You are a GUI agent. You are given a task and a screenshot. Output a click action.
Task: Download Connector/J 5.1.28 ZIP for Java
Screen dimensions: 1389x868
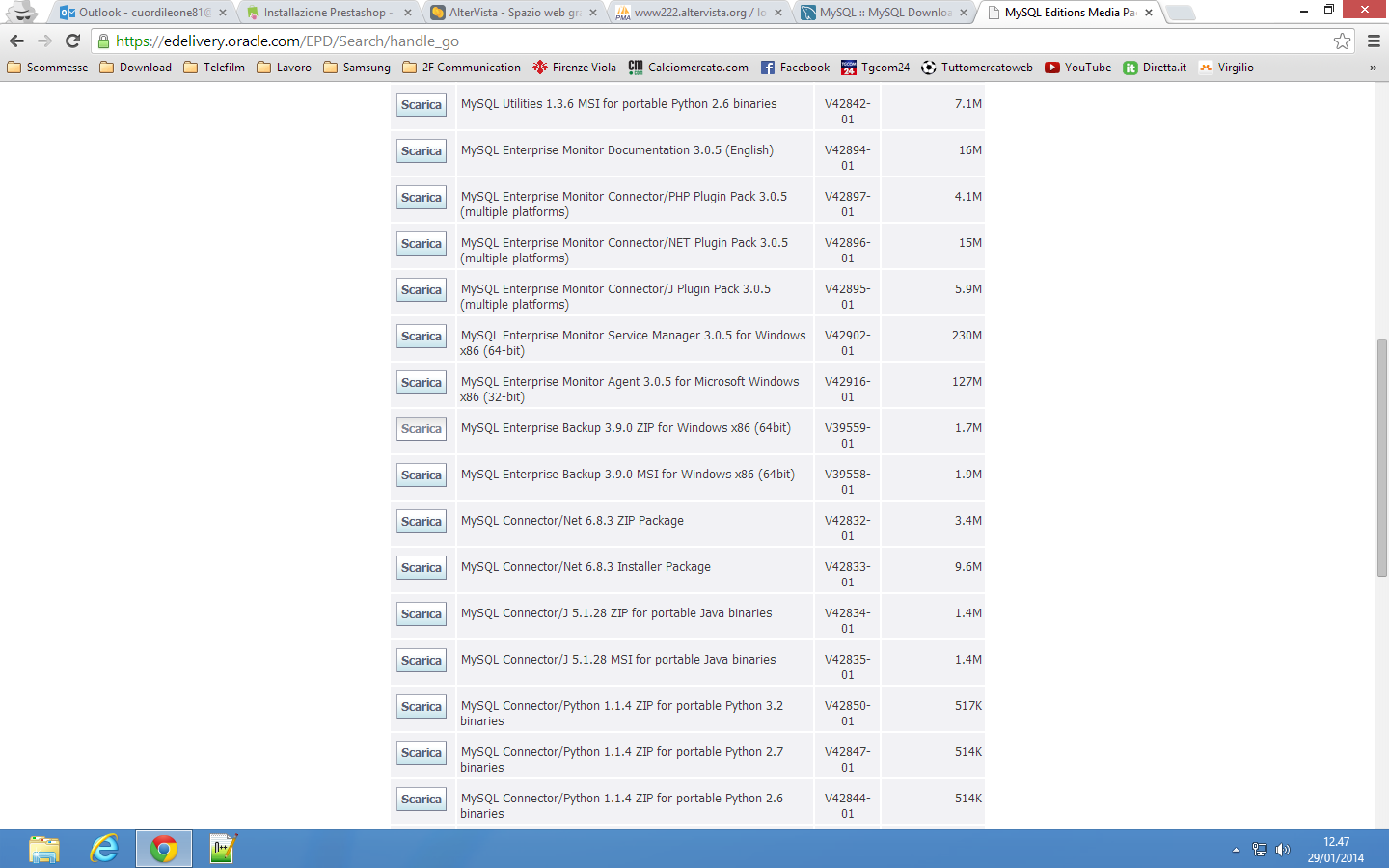[x=422, y=614]
